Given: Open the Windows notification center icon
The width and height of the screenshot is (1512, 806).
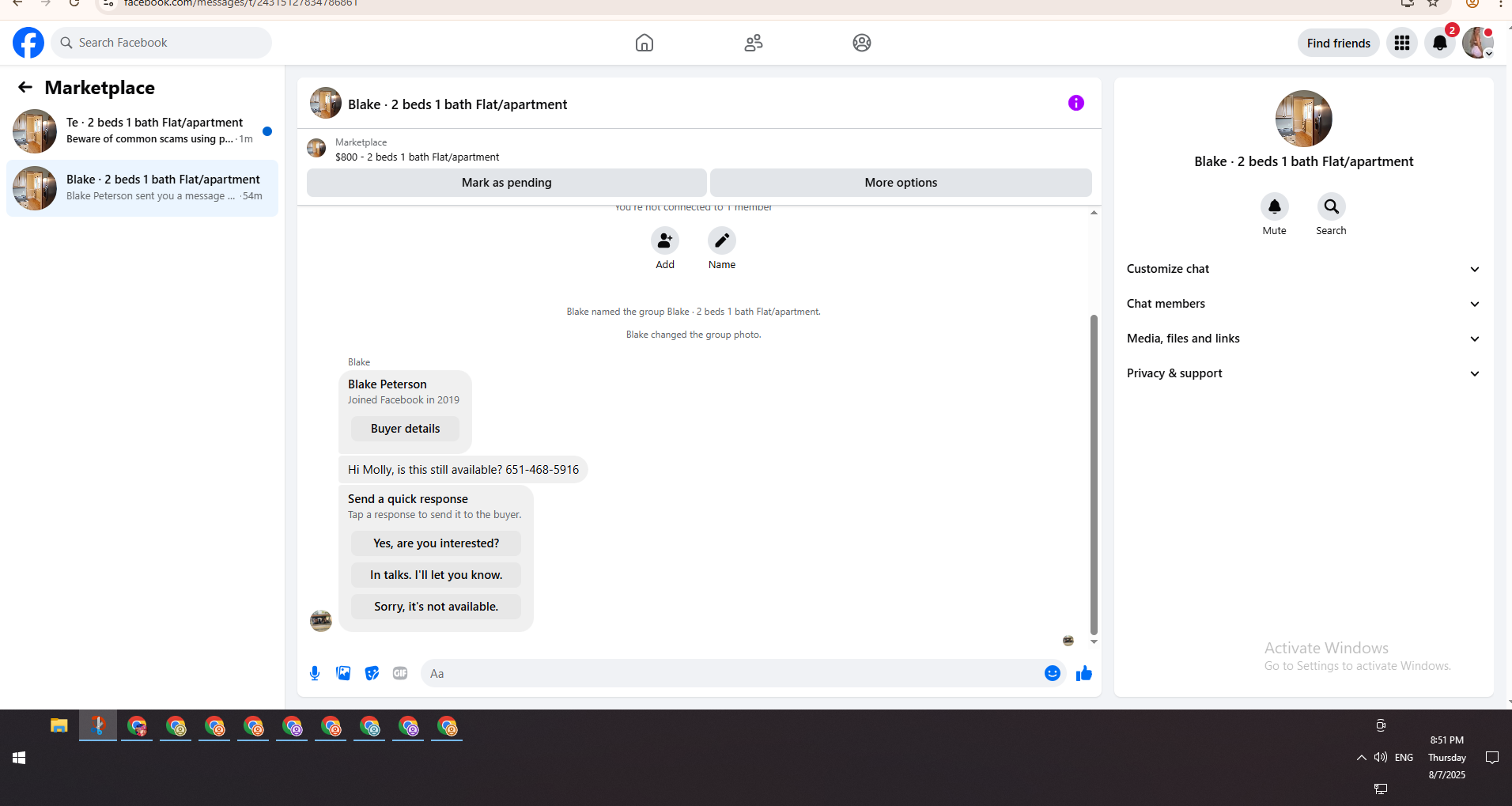Looking at the screenshot, I should coord(1492,758).
